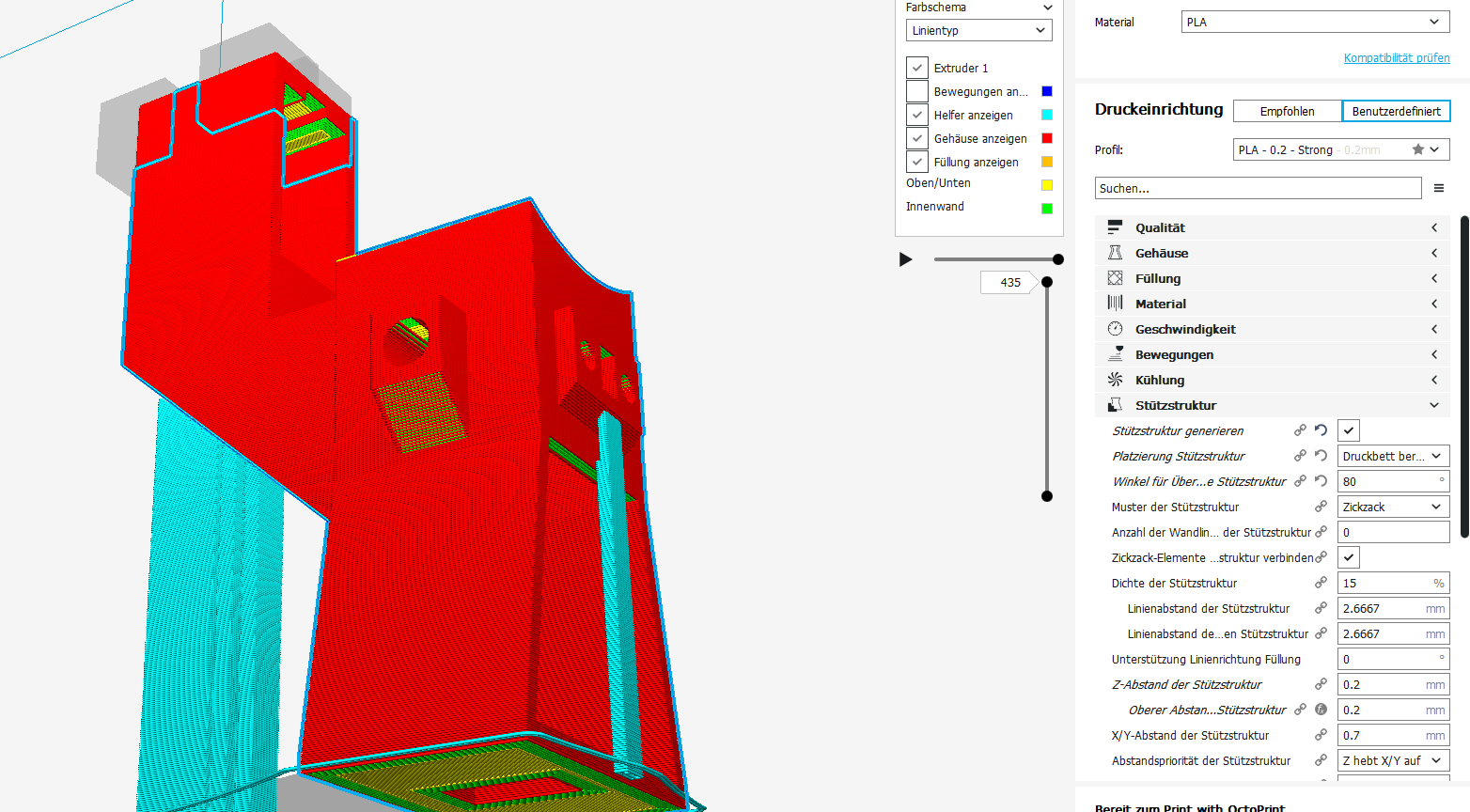1470x812 pixels.
Task: Click the layer number field showing 435
Action: [x=1009, y=282]
